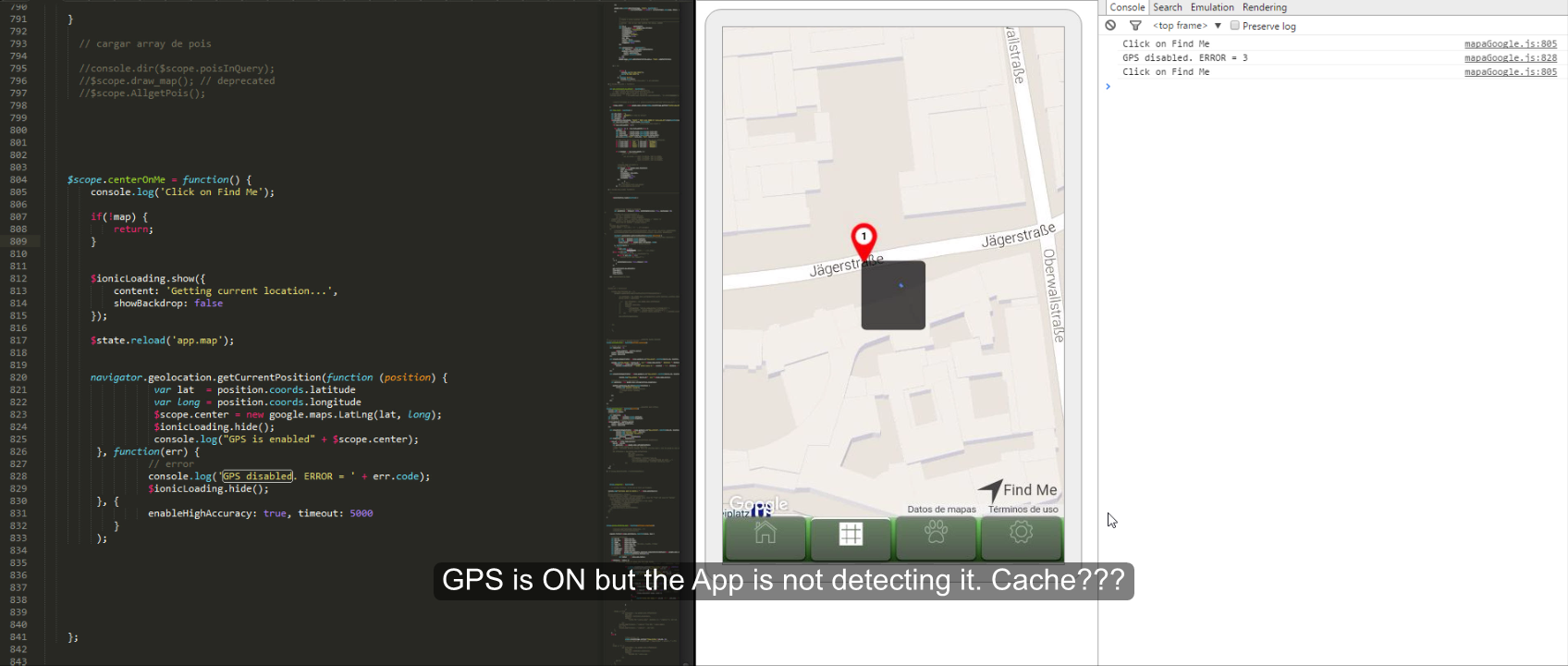
Task: Open the paw print tab icon
Action: [x=936, y=532]
